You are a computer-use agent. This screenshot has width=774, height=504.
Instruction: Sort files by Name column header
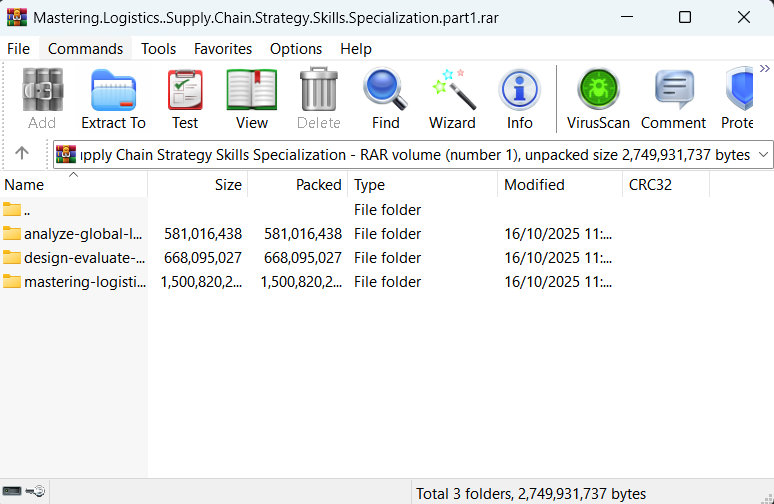click(x=24, y=185)
